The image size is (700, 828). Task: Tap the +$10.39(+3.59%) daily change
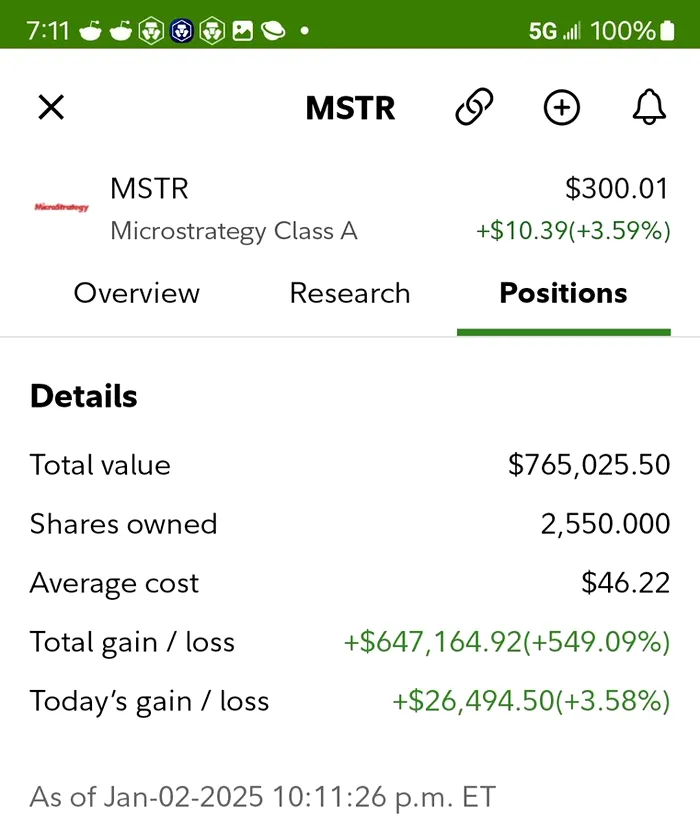tap(573, 231)
